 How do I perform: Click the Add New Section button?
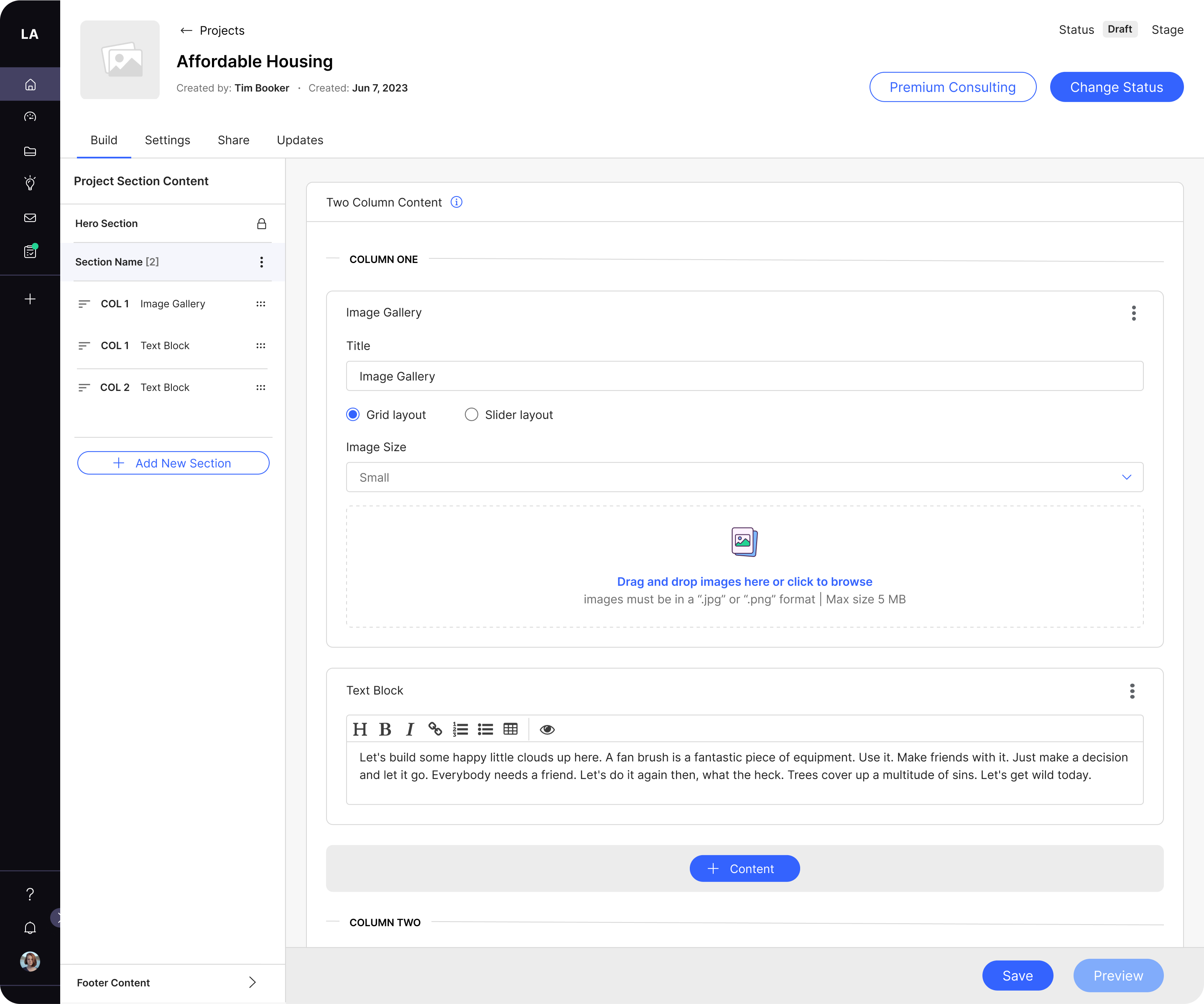(173, 463)
